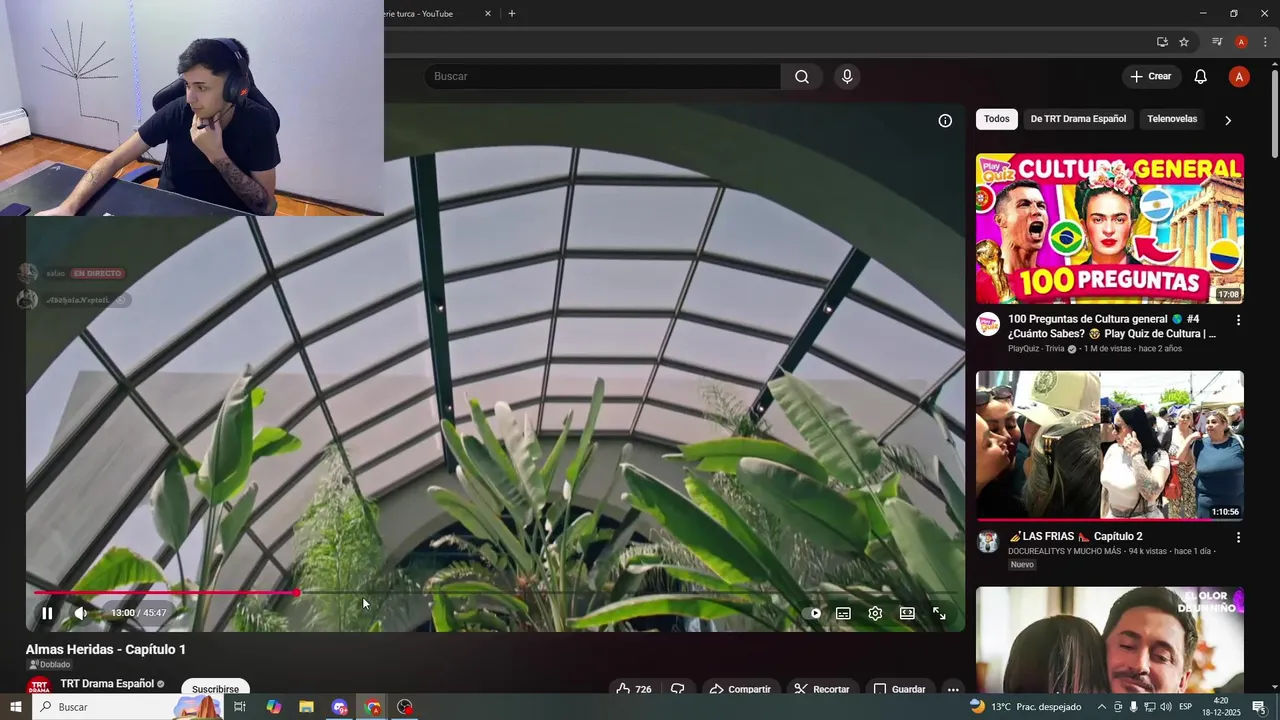Viewport: 1280px width, 720px height.
Task: Bookmark this page with the star icon
Action: (1184, 42)
